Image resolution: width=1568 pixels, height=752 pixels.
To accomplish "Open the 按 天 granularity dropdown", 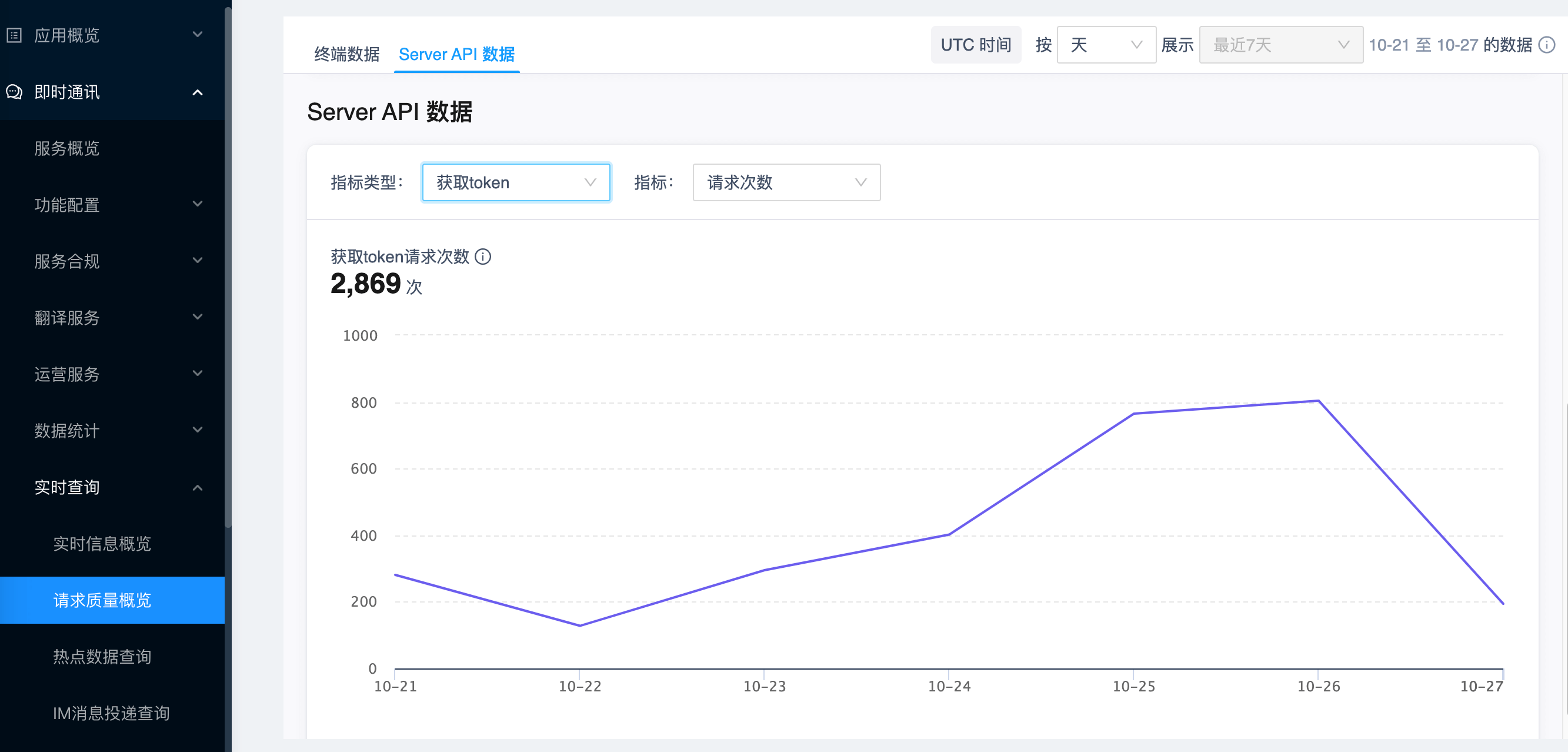I will 1106,45.
